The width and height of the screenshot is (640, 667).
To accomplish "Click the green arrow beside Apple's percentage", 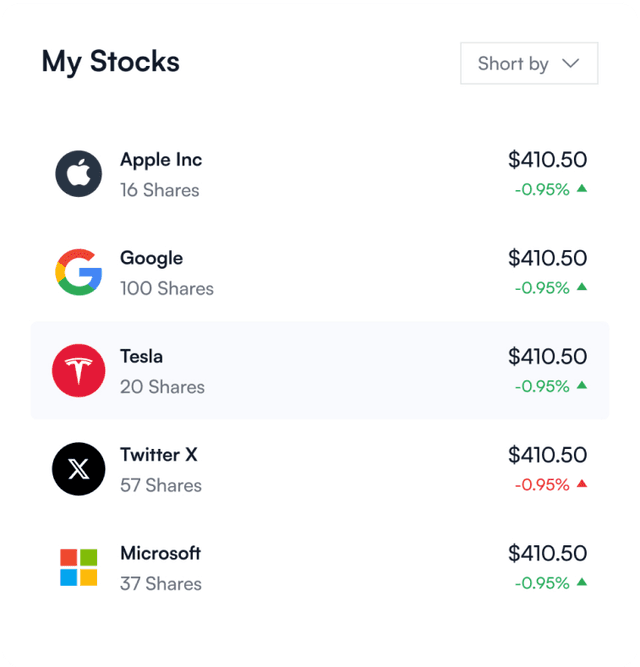I will [x=582, y=188].
